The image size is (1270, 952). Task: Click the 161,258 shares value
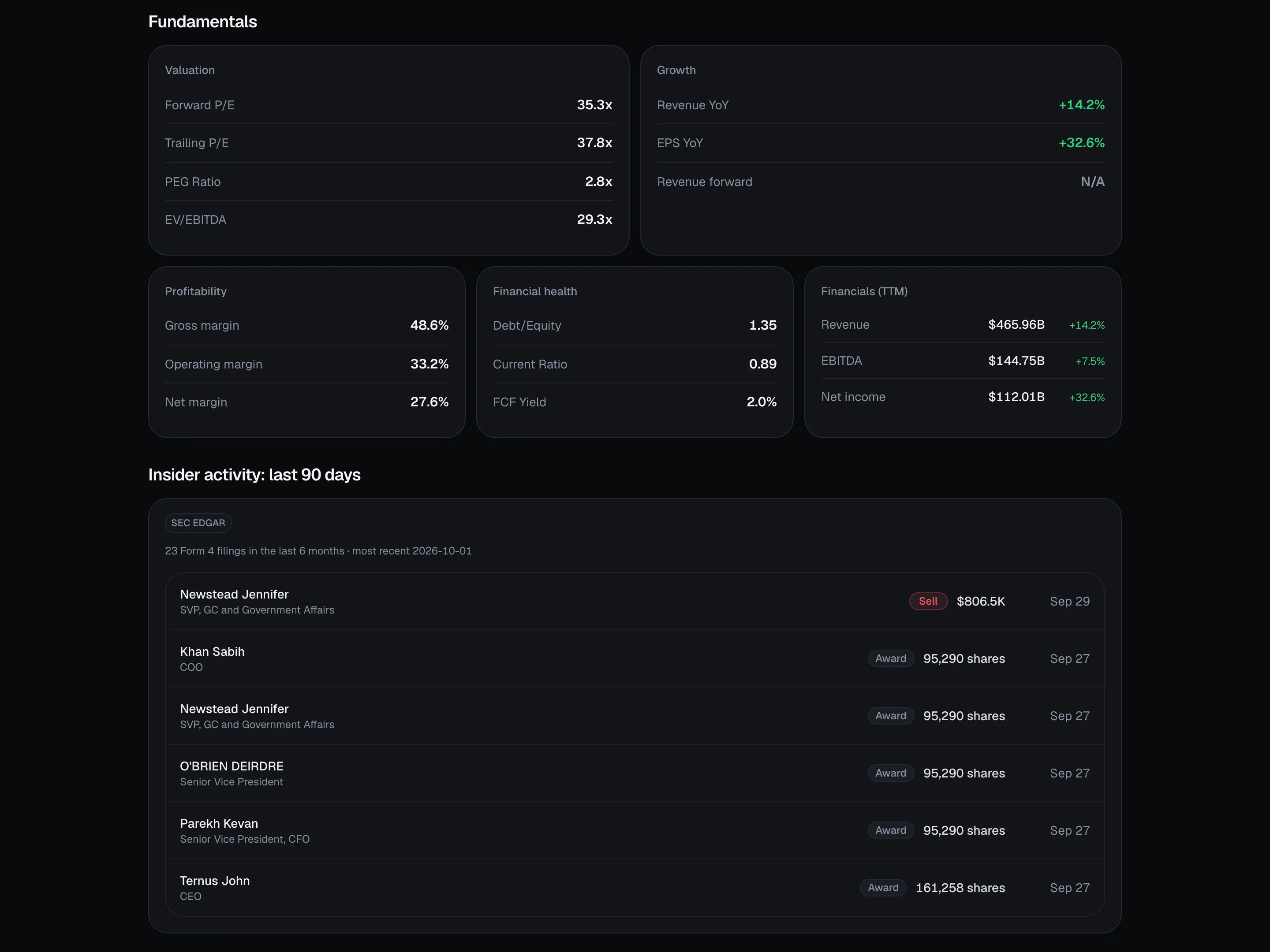[960, 888]
